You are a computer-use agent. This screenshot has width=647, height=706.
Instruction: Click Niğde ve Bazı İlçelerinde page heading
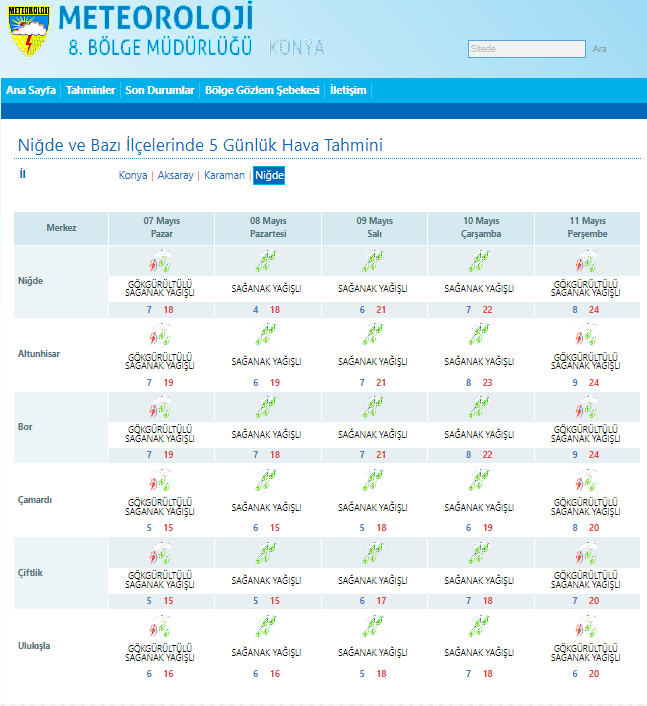pos(200,145)
